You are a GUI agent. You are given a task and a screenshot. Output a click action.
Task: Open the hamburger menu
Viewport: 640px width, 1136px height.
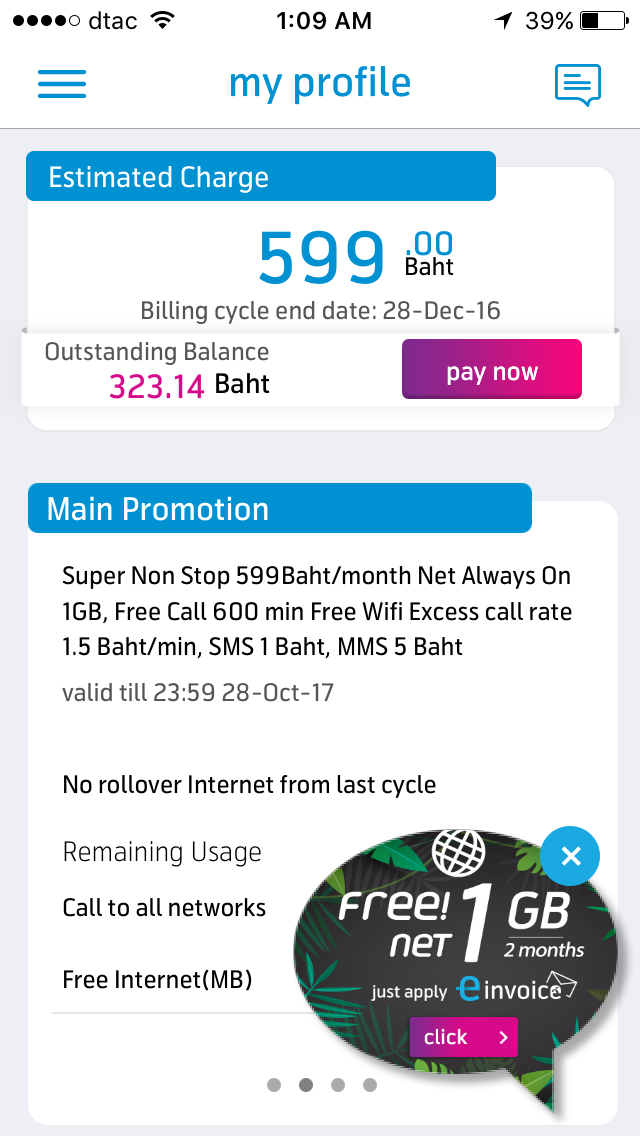[62, 83]
